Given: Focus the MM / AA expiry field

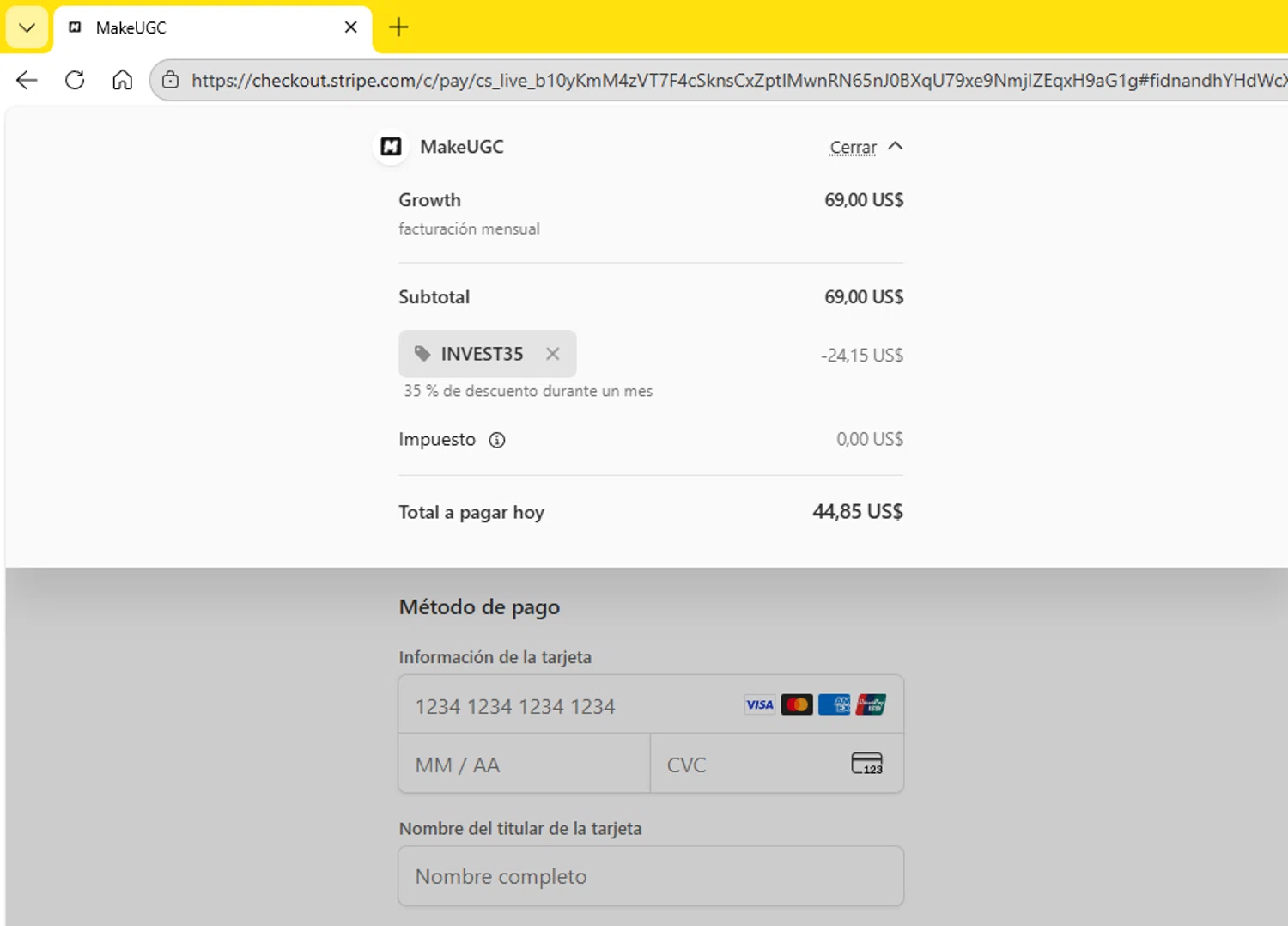Looking at the screenshot, I should (525, 764).
